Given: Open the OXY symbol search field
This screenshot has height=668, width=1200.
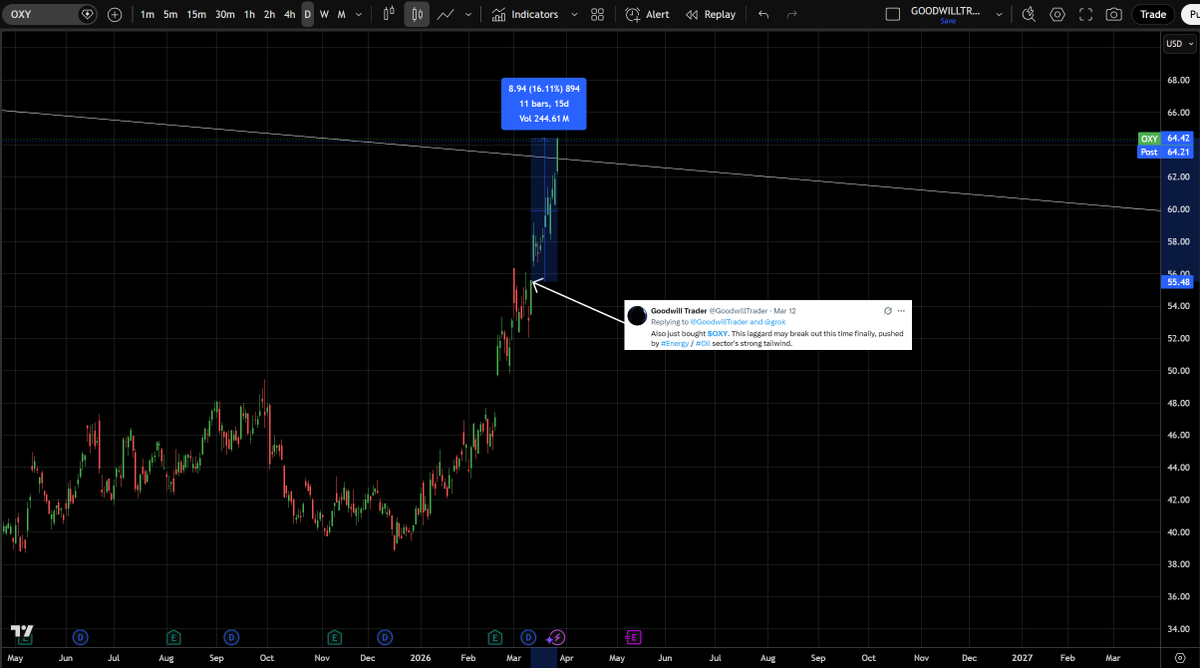Looking at the screenshot, I should 50,15.
